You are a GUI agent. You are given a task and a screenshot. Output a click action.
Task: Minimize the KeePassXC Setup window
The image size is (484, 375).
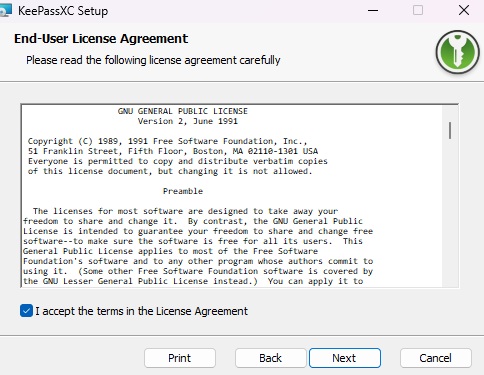[373, 11]
